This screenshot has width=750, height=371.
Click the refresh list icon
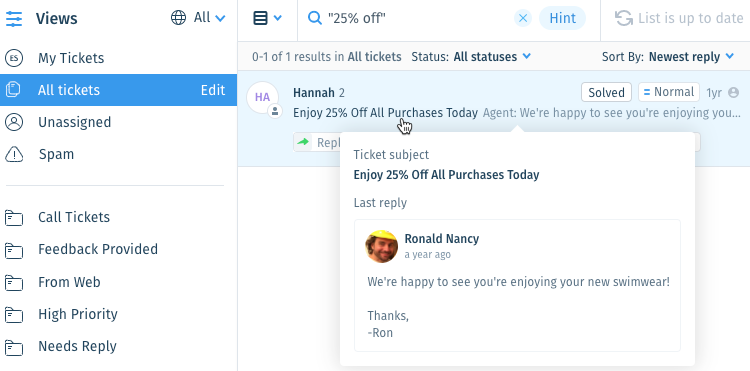tap(623, 18)
